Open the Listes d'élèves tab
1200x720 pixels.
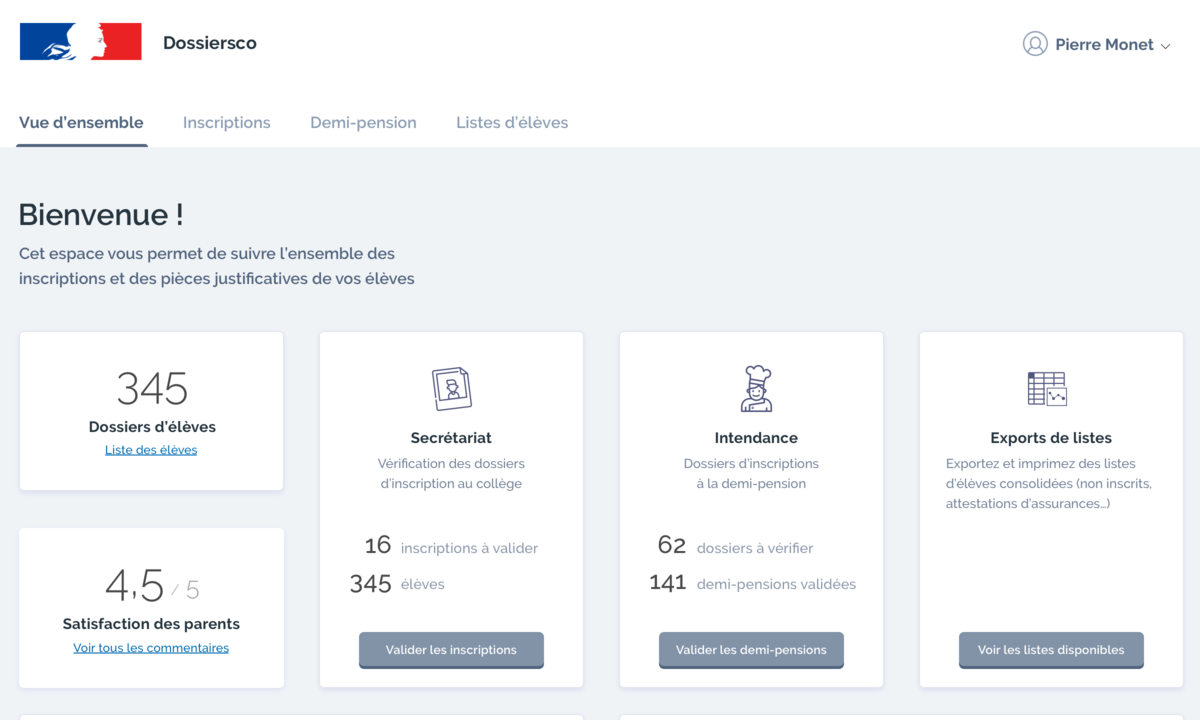pyautogui.click(x=512, y=123)
